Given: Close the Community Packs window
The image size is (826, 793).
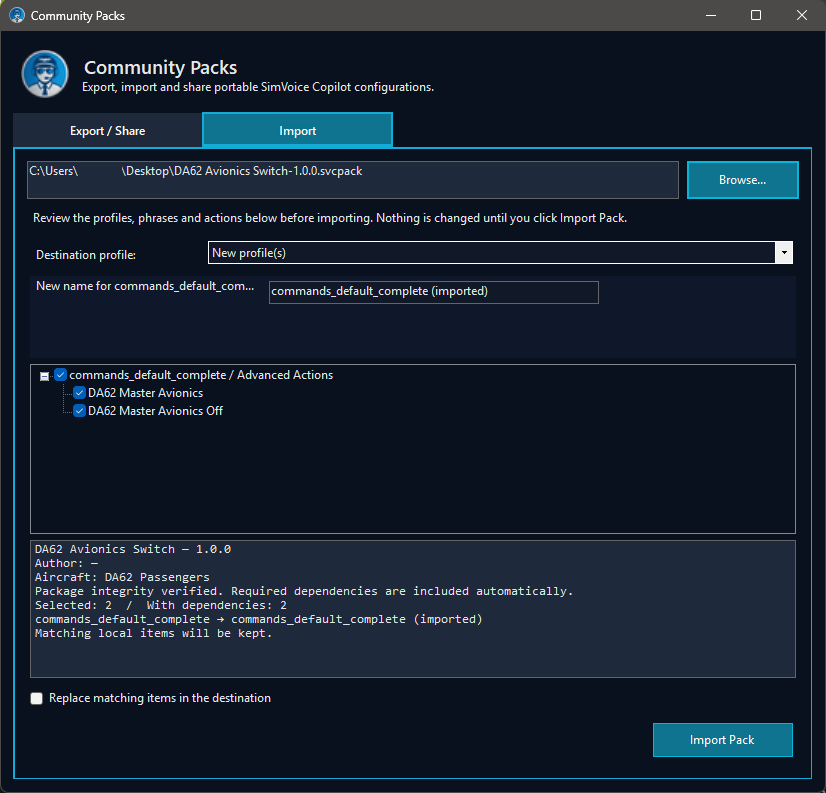Looking at the screenshot, I should 801,15.
